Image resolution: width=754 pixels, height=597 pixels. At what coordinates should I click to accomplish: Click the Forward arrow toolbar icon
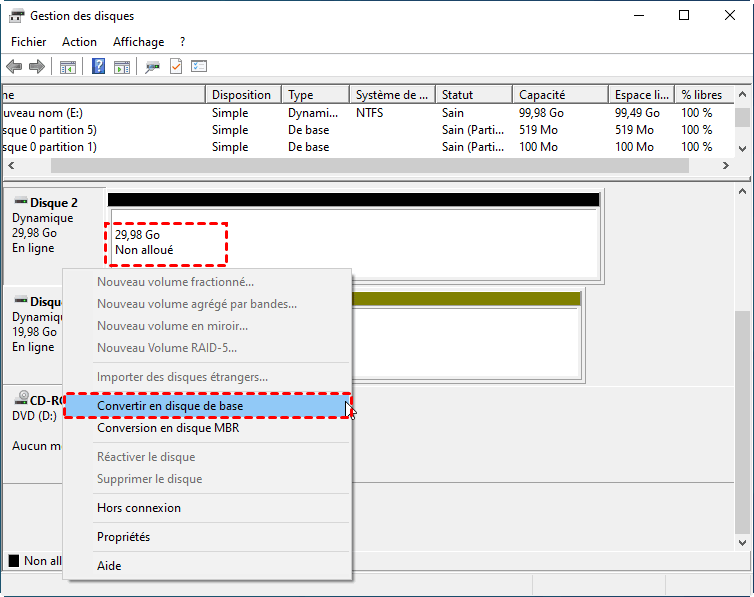coord(37,67)
